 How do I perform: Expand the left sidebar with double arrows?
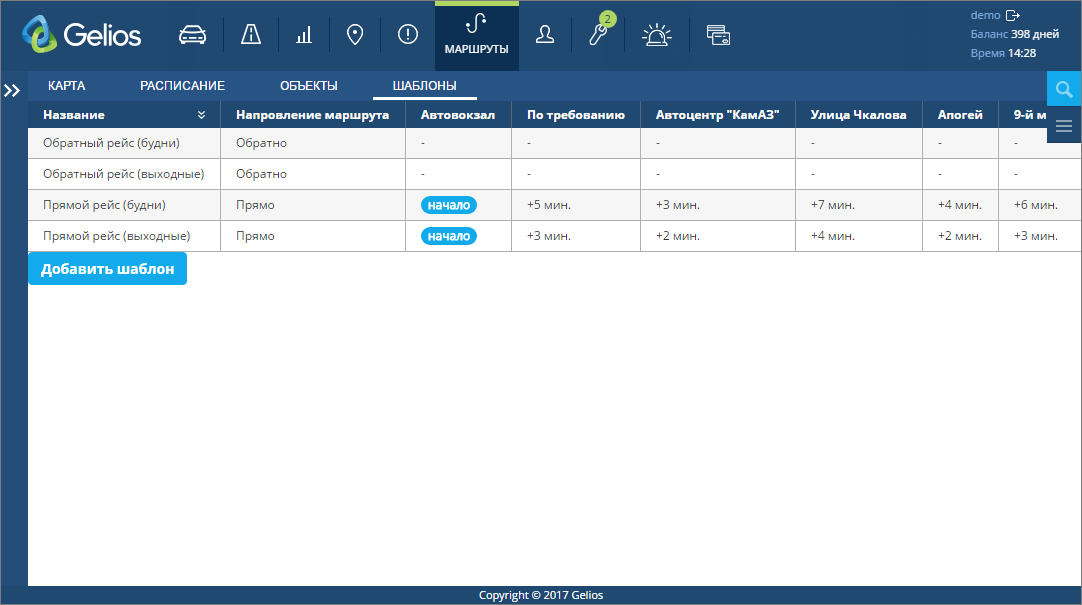click(12, 91)
